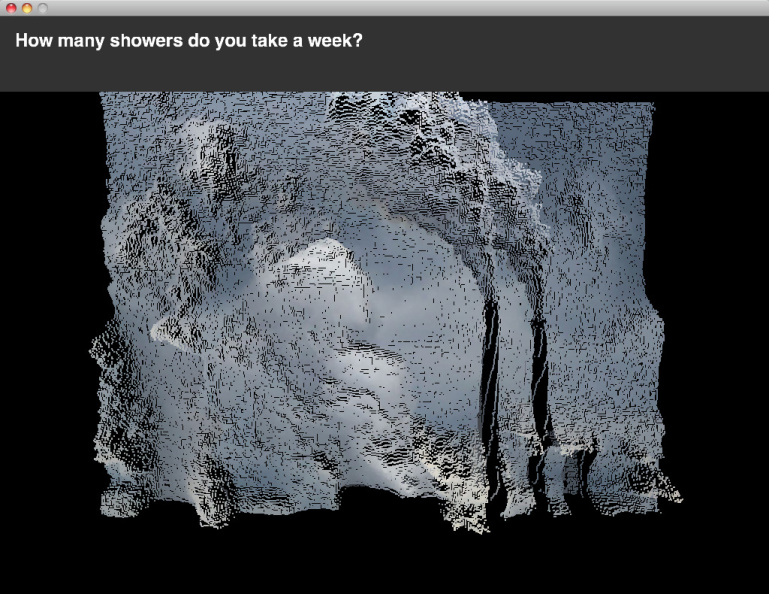Click the grayed-out zoom window button

(x=43, y=8)
